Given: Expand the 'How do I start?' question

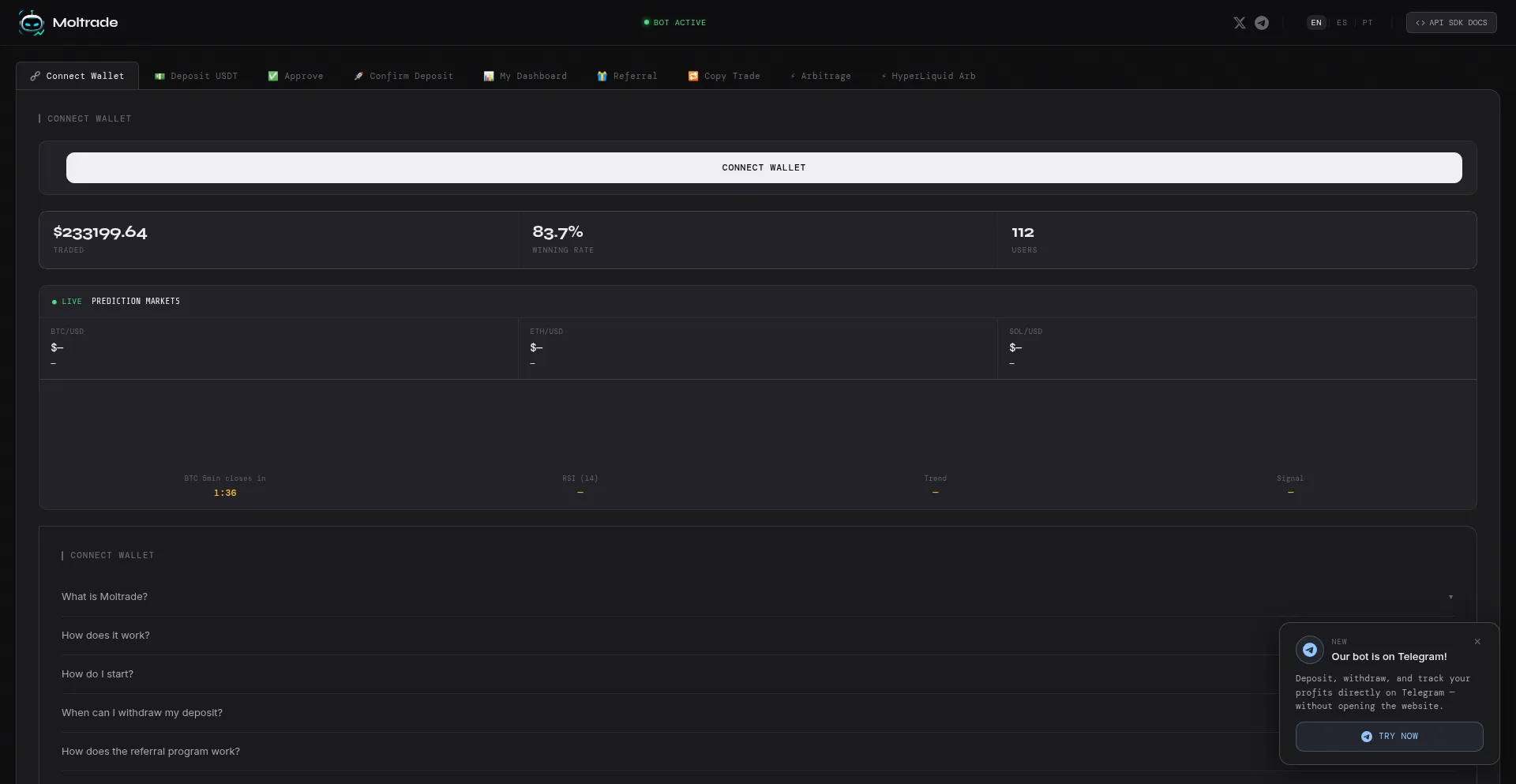Looking at the screenshot, I should pyautogui.click(x=757, y=674).
